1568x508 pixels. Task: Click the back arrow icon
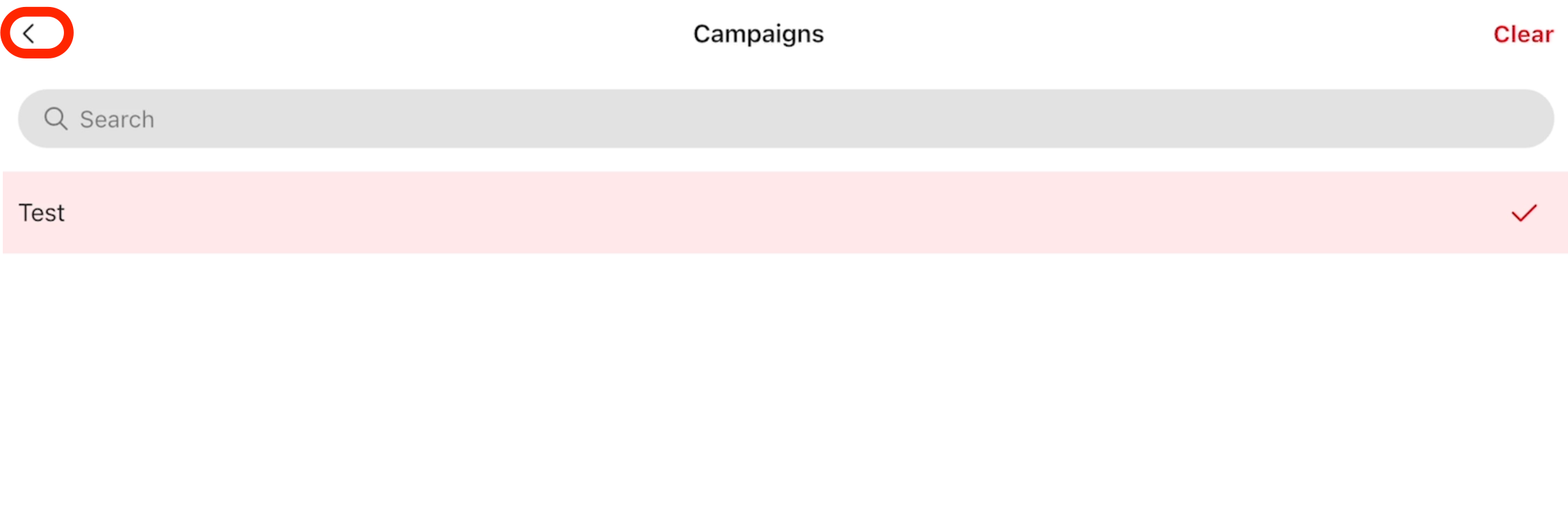click(x=29, y=33)
